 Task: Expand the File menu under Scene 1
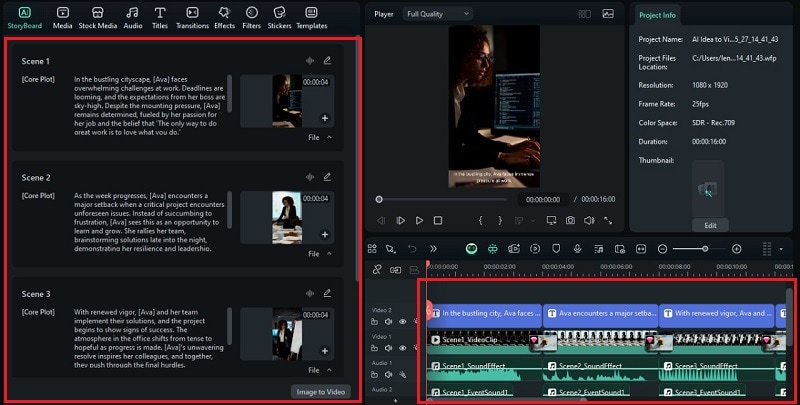[320, 137]
